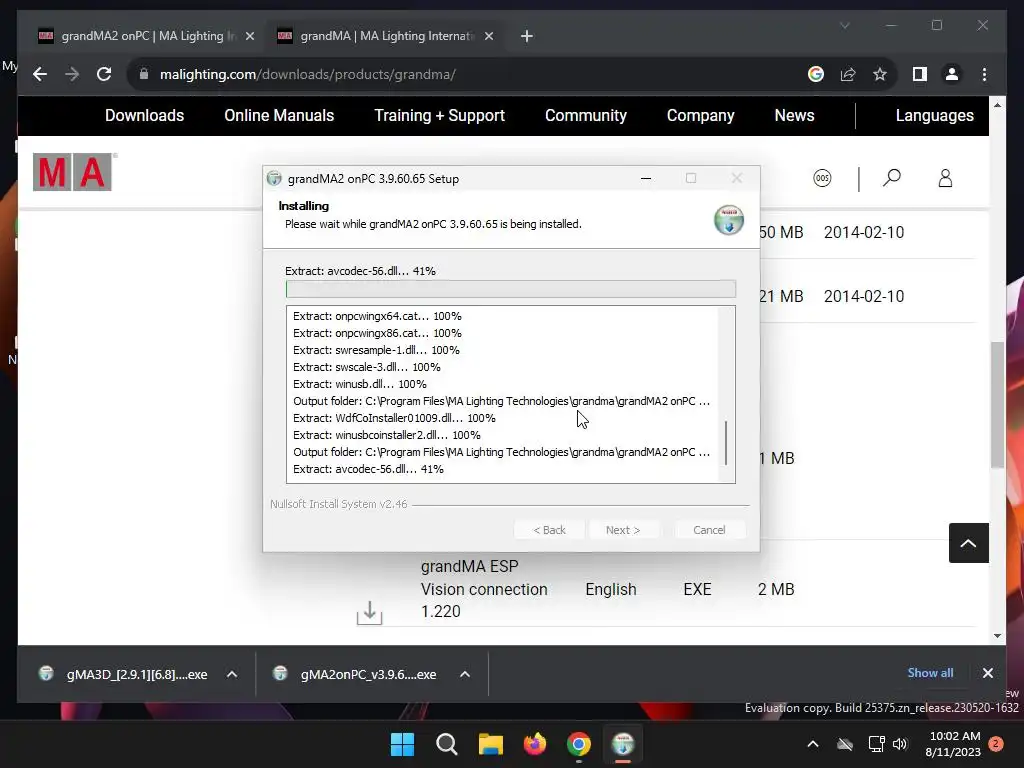The height and width of the screenshot is (768, 1024).
Task: Click the scroll-to-top arrow button
Action: 968,543
